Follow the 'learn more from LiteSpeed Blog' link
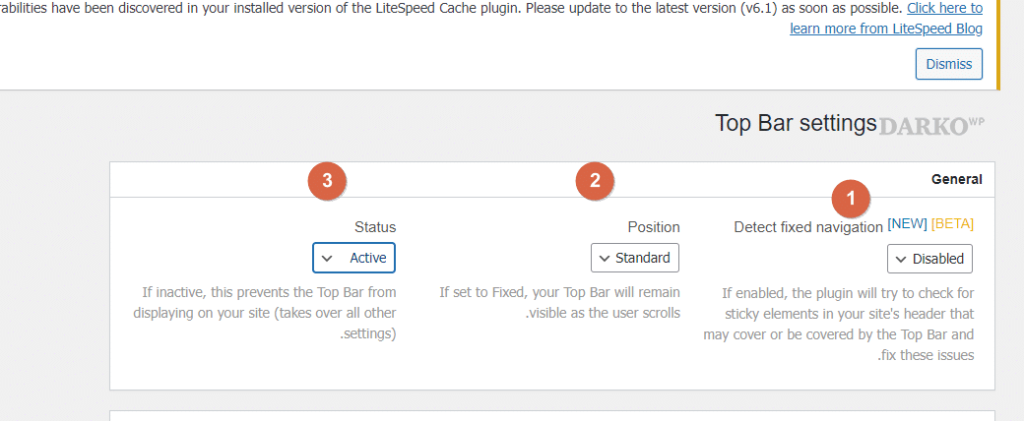 886,28
